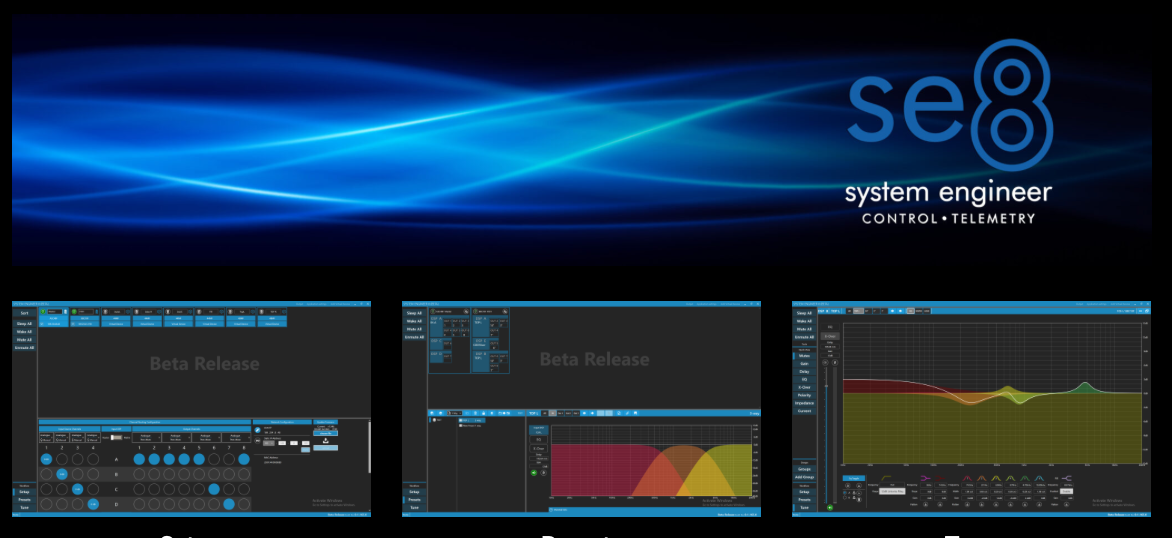Open the middle Presets screenshot thumbnail
Image resolution: width=1172 pixels, height=538 pixels.
pos(582,408)
